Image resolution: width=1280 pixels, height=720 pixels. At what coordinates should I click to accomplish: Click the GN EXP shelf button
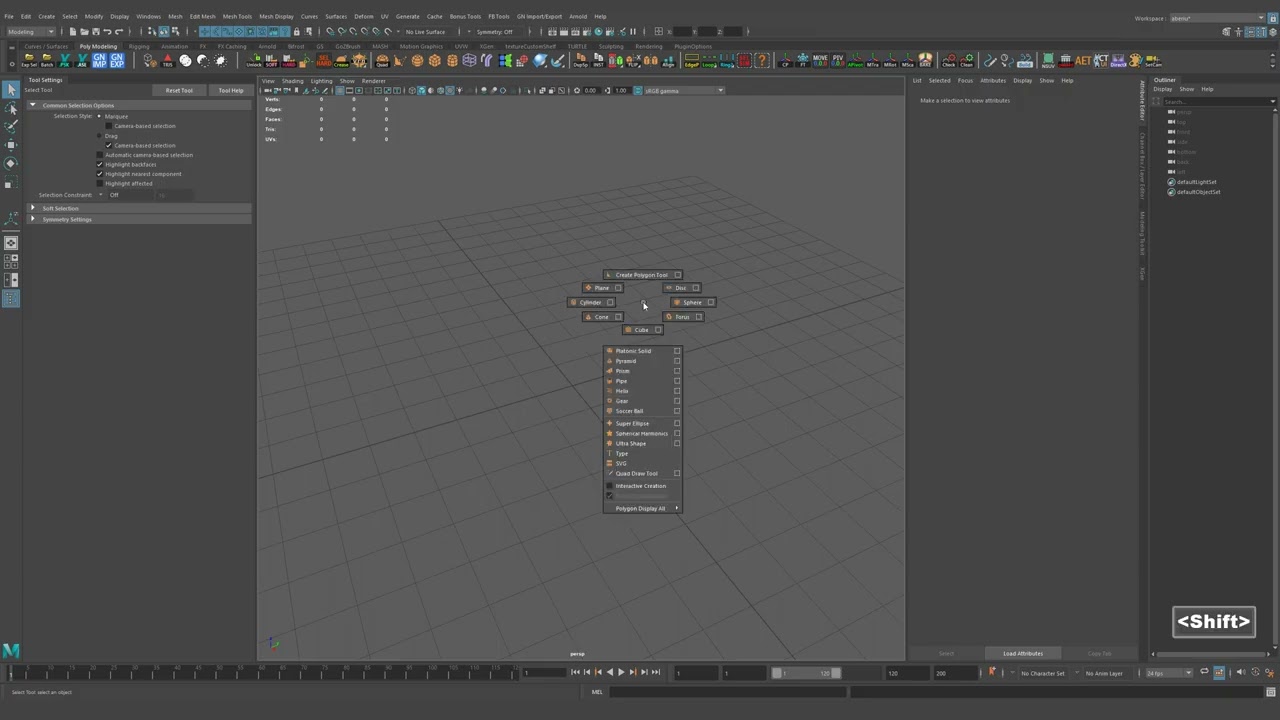pyautogui.click(x=117, y=61)
